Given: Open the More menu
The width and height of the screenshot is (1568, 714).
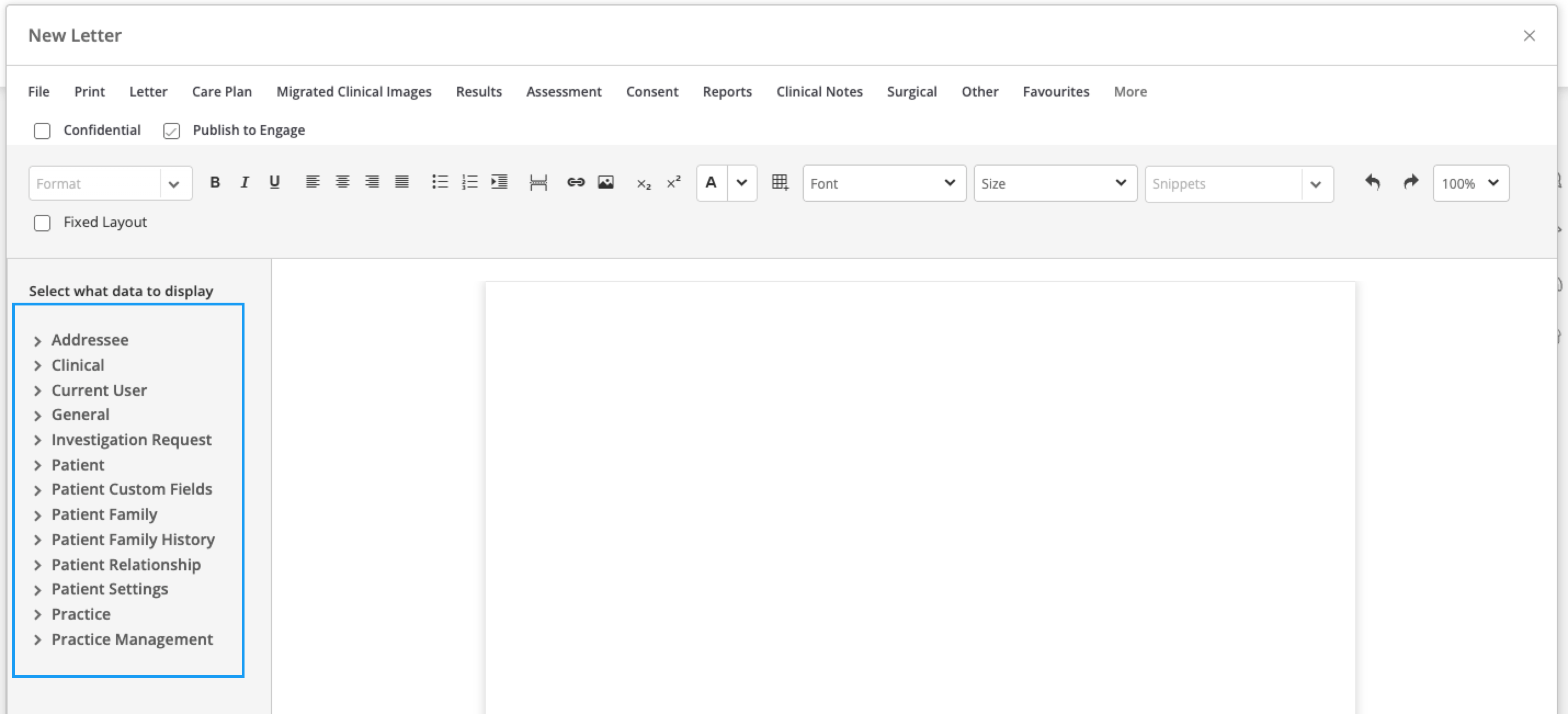Looking at the screenshot, I should (x=1130, y=92).
